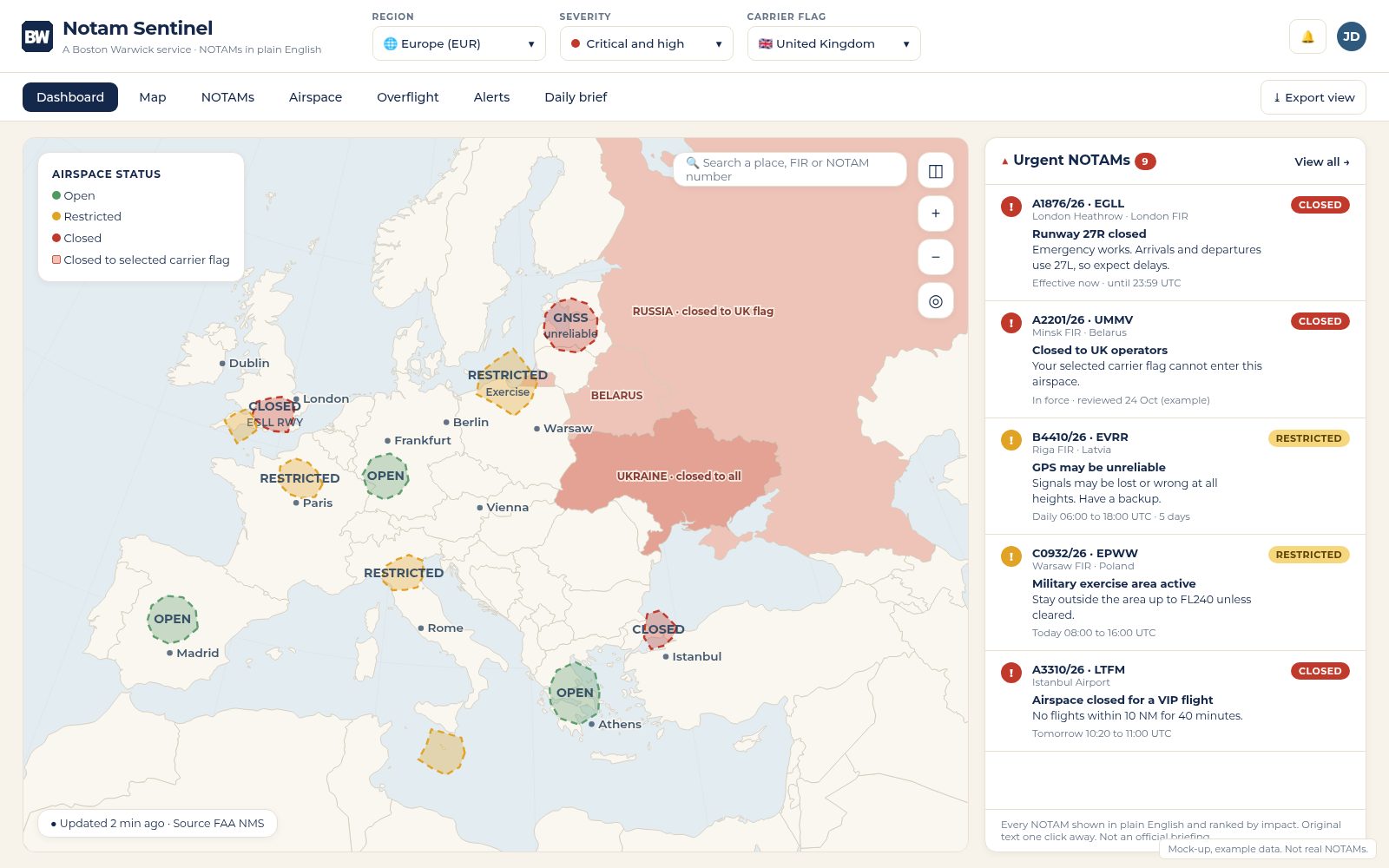Switch to the Map tab
The width and height of the screenshot is (1389, 868).
[153, 97]
